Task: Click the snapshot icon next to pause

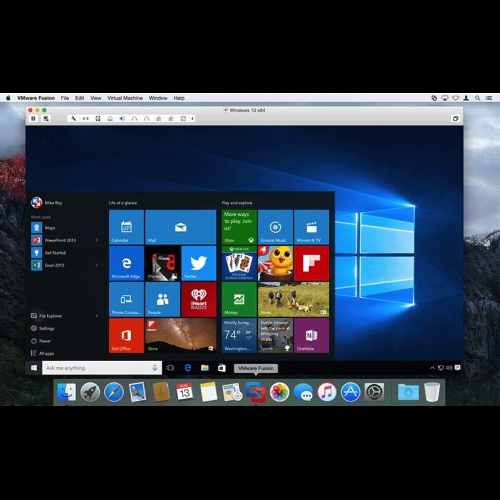Action: (x=46, y=119)
